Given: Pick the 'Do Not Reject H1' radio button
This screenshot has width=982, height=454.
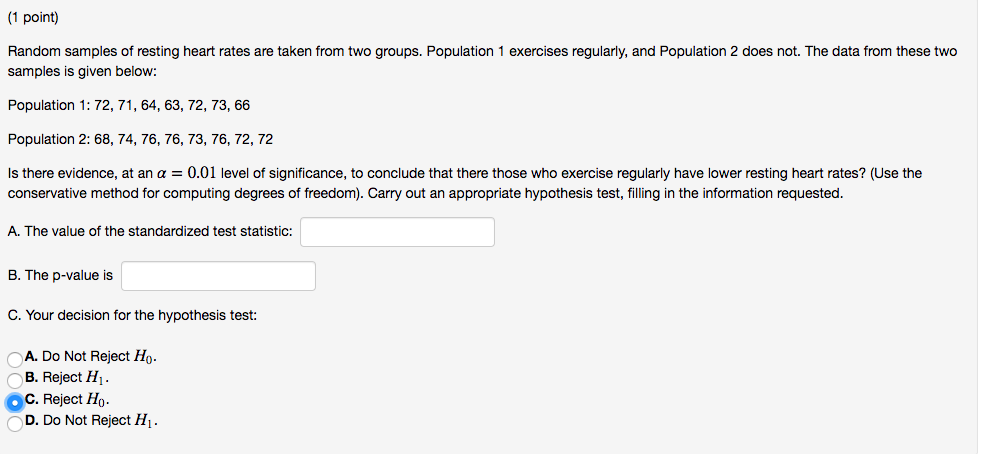Looking at the screenshot, I should coord(14,422).
